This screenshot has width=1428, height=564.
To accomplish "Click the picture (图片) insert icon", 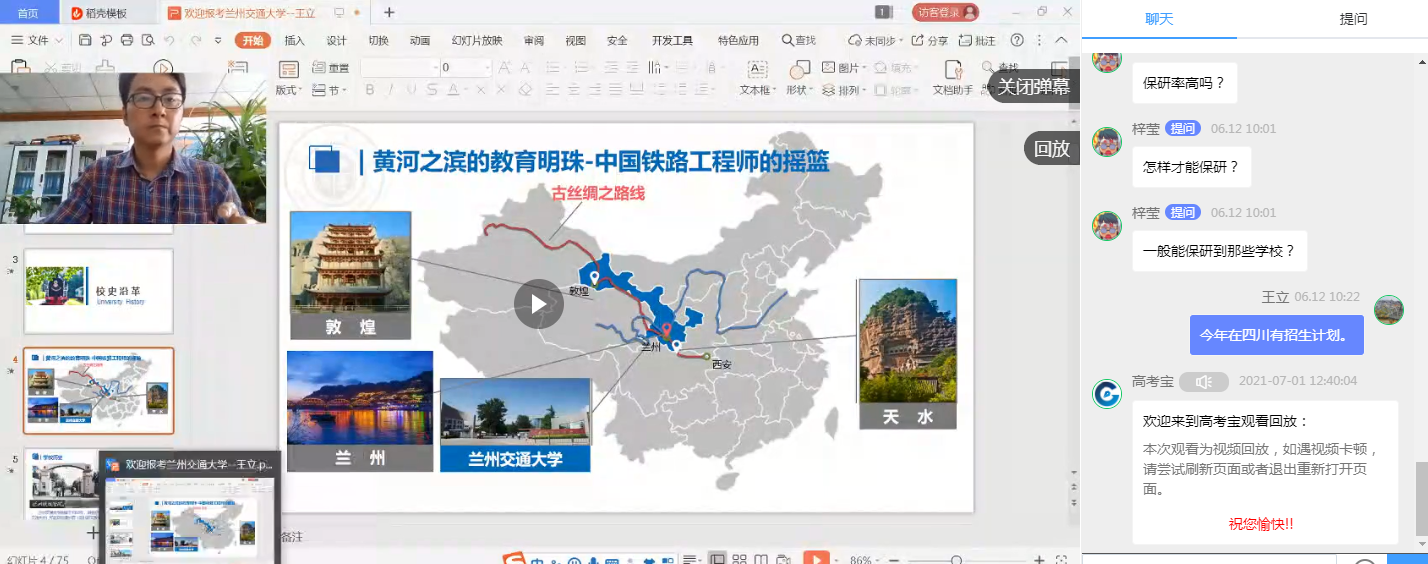I will point(841,68).
